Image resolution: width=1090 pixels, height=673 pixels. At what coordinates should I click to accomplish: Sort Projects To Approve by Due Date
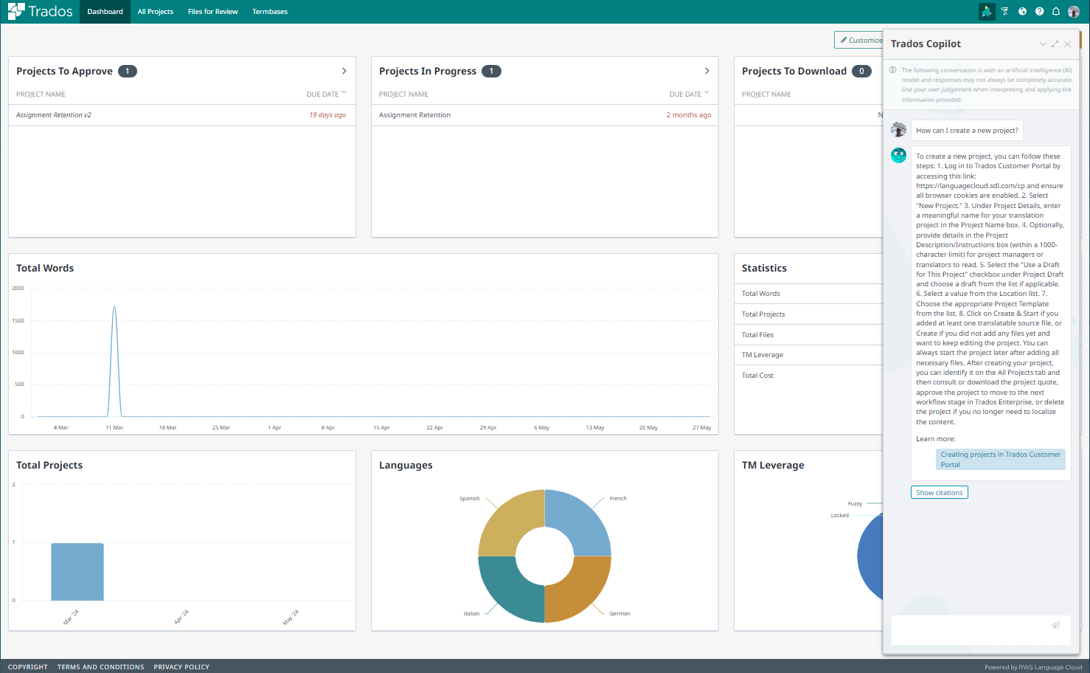click(326, 94)
